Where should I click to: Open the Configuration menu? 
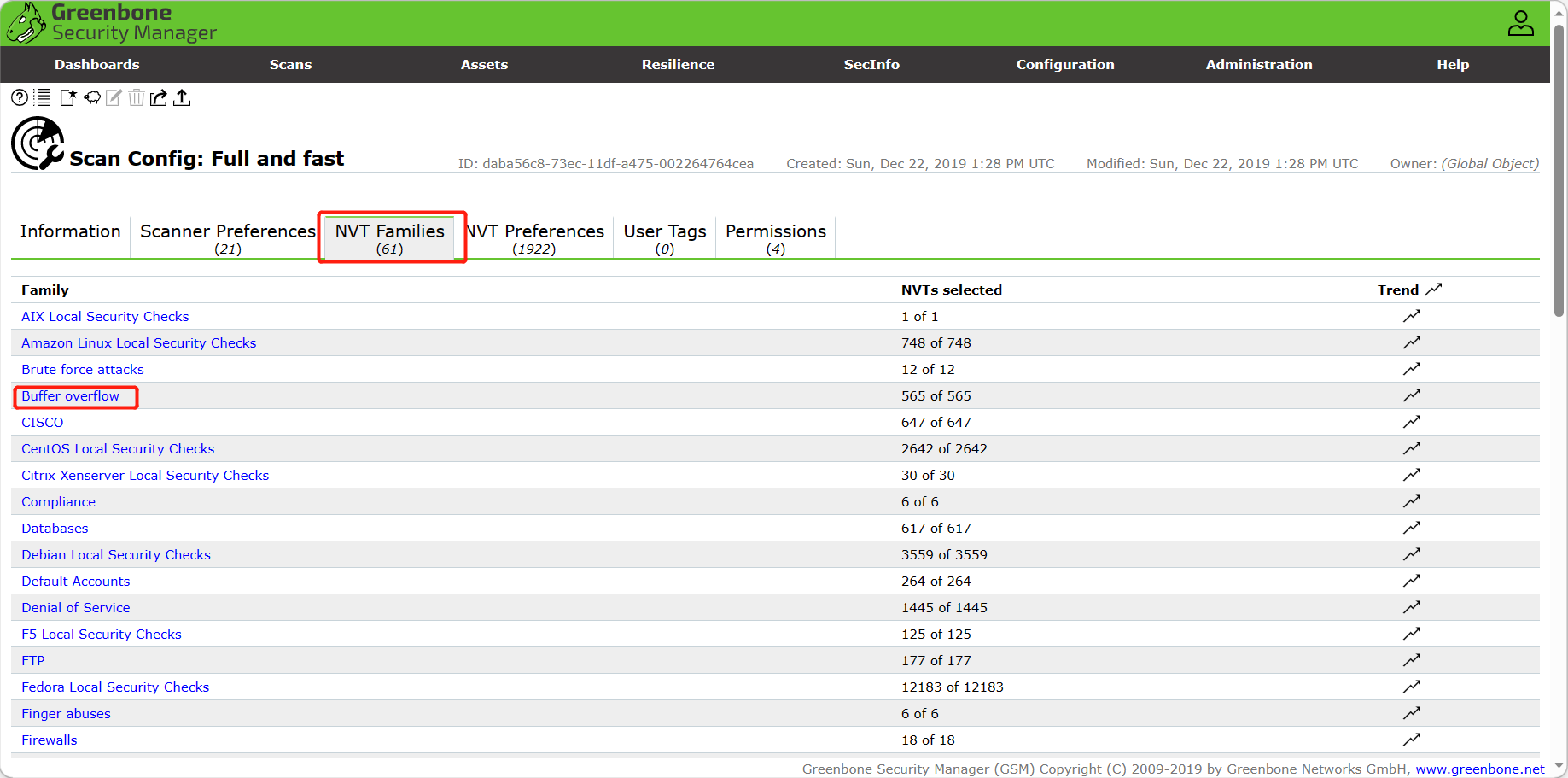point(1065,65)
